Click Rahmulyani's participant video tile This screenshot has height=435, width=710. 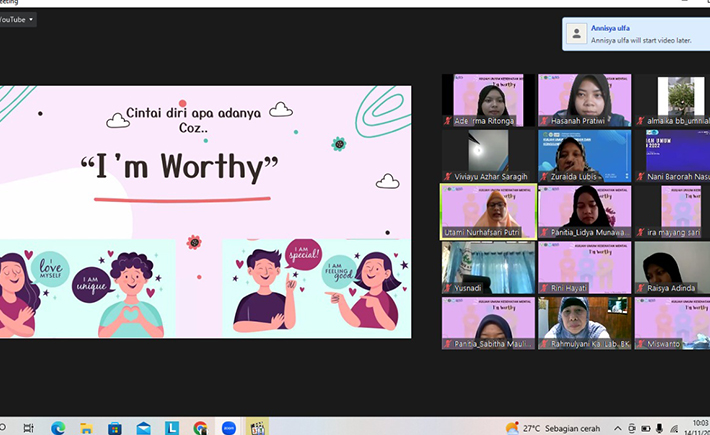[584, 322]
